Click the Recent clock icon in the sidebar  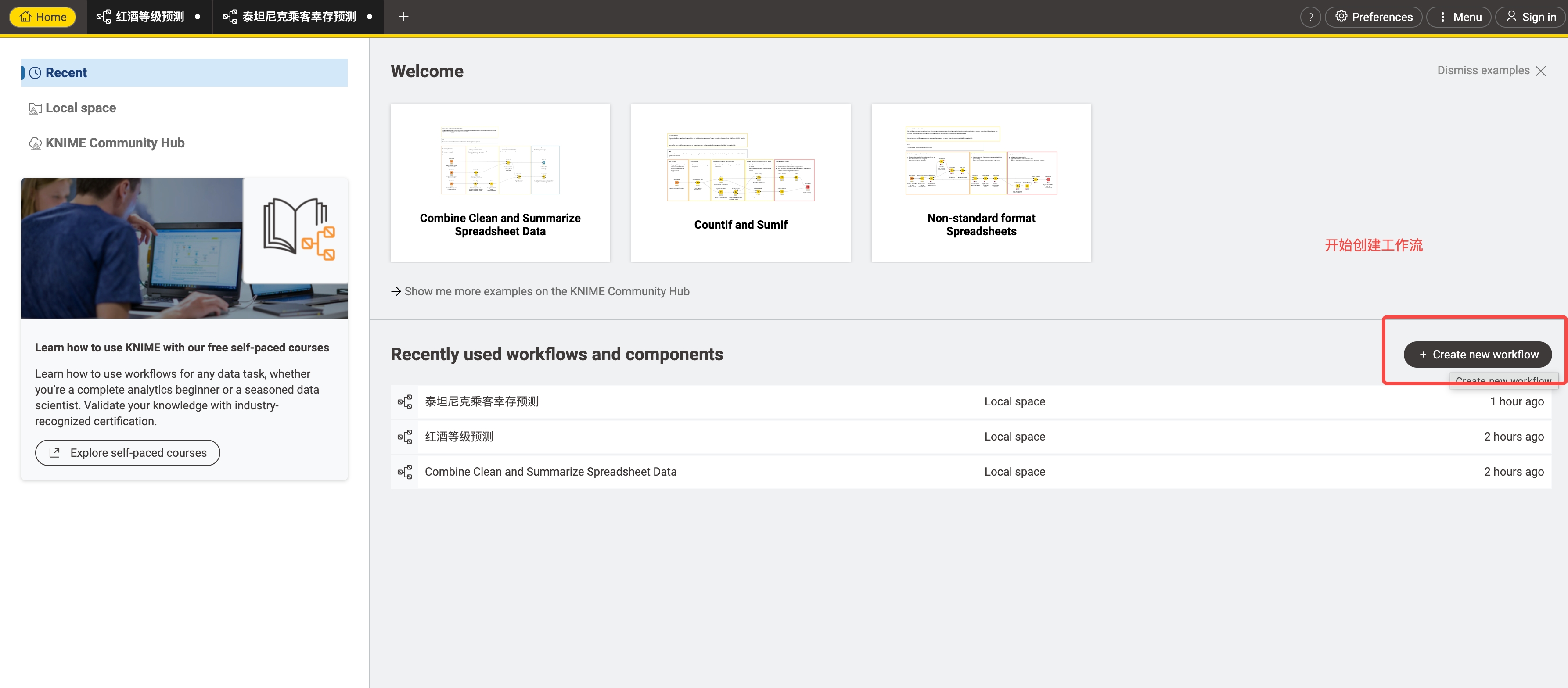pos(35,73)
